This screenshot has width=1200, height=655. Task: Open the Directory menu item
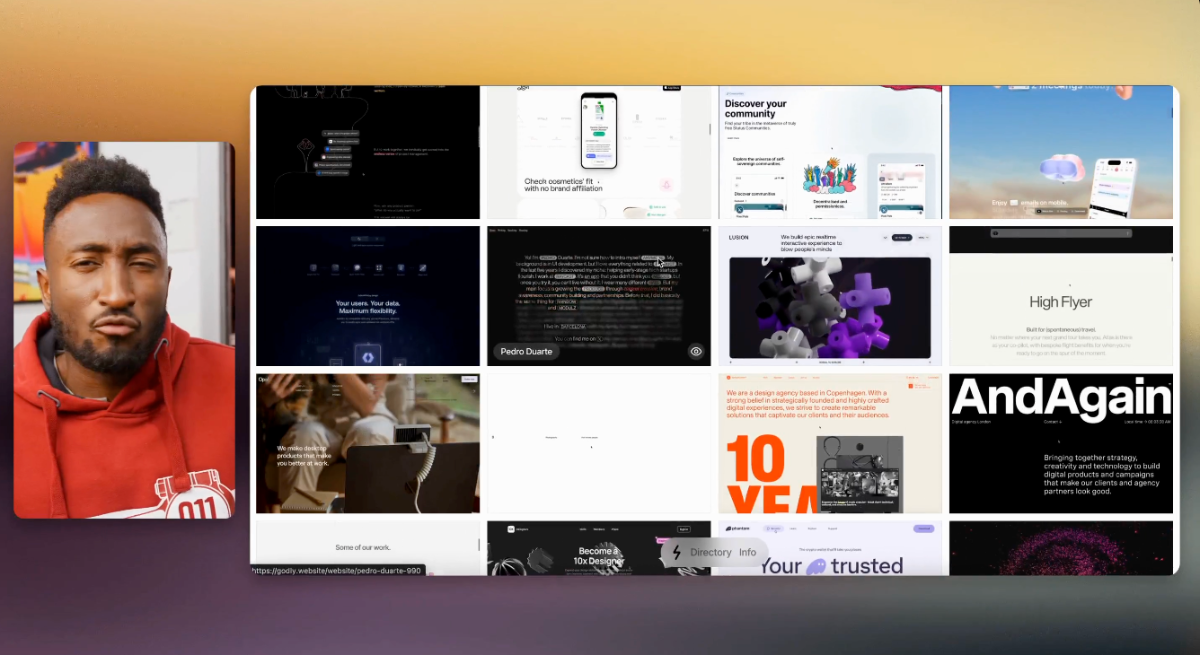coord(710,552)
